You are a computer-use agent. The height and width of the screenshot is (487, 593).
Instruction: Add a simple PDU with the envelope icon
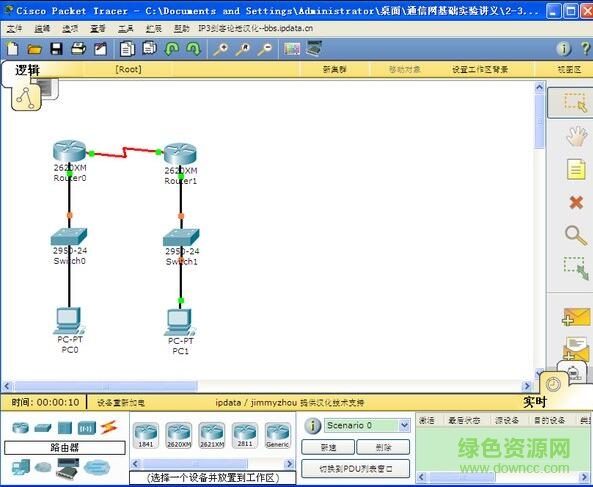pyautogui.click(x=576, y=317)
